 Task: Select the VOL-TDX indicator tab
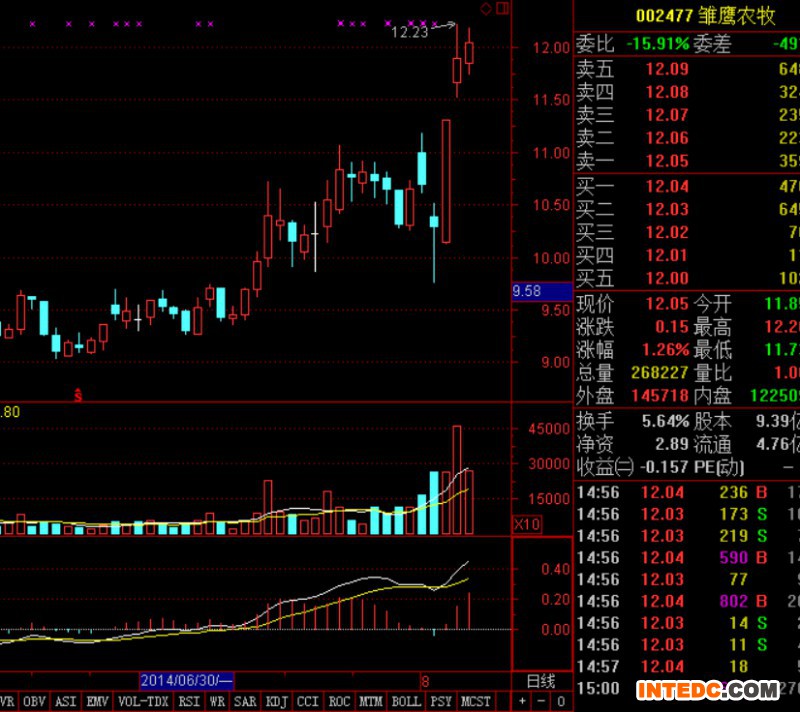pos(142,702)
